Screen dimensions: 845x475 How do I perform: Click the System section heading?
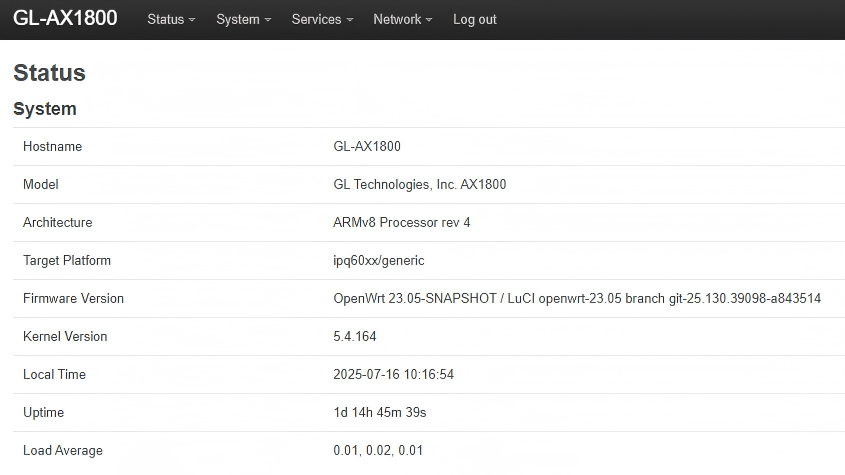(x=45, y=109)
